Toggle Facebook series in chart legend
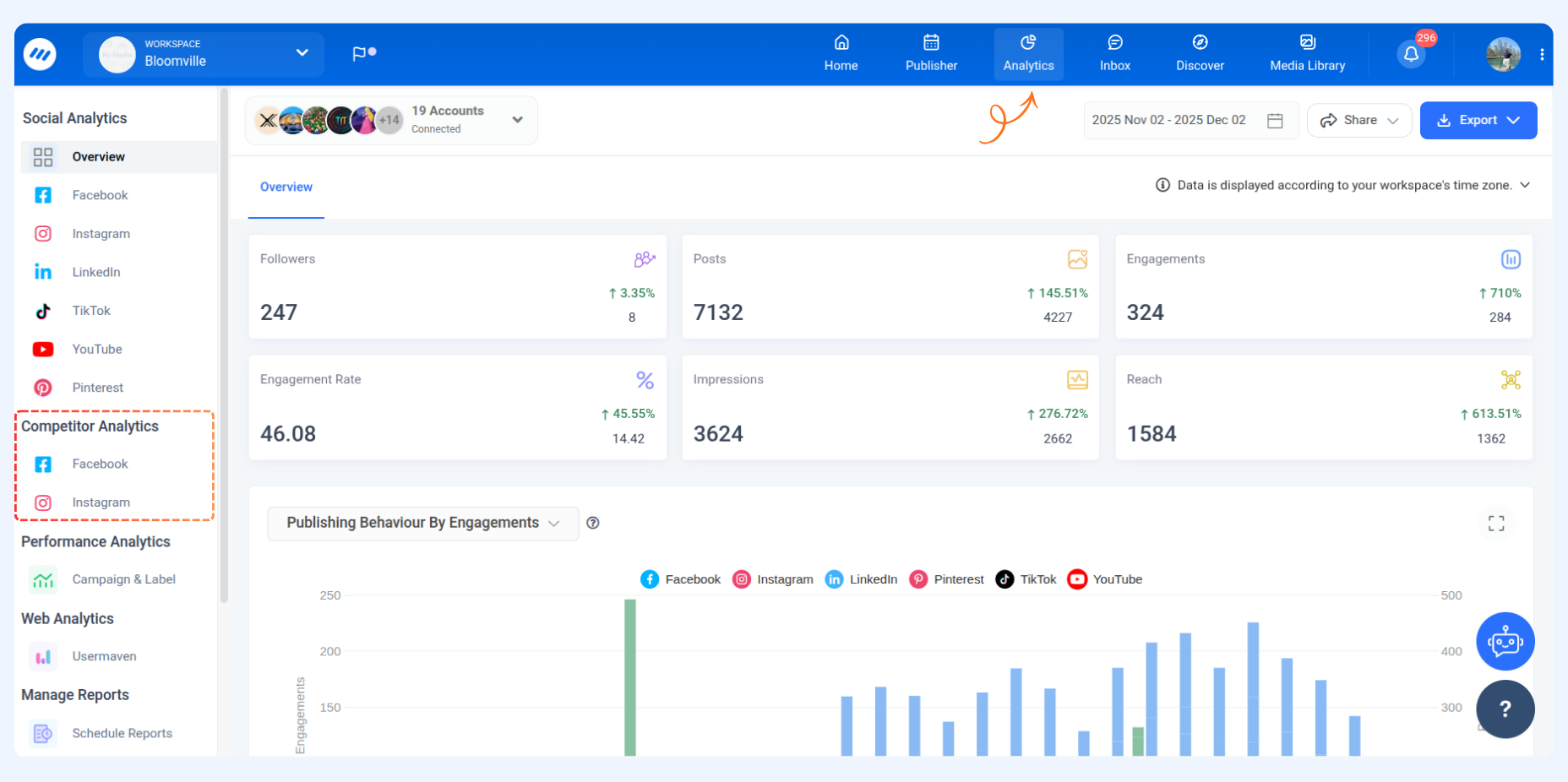 681,579
